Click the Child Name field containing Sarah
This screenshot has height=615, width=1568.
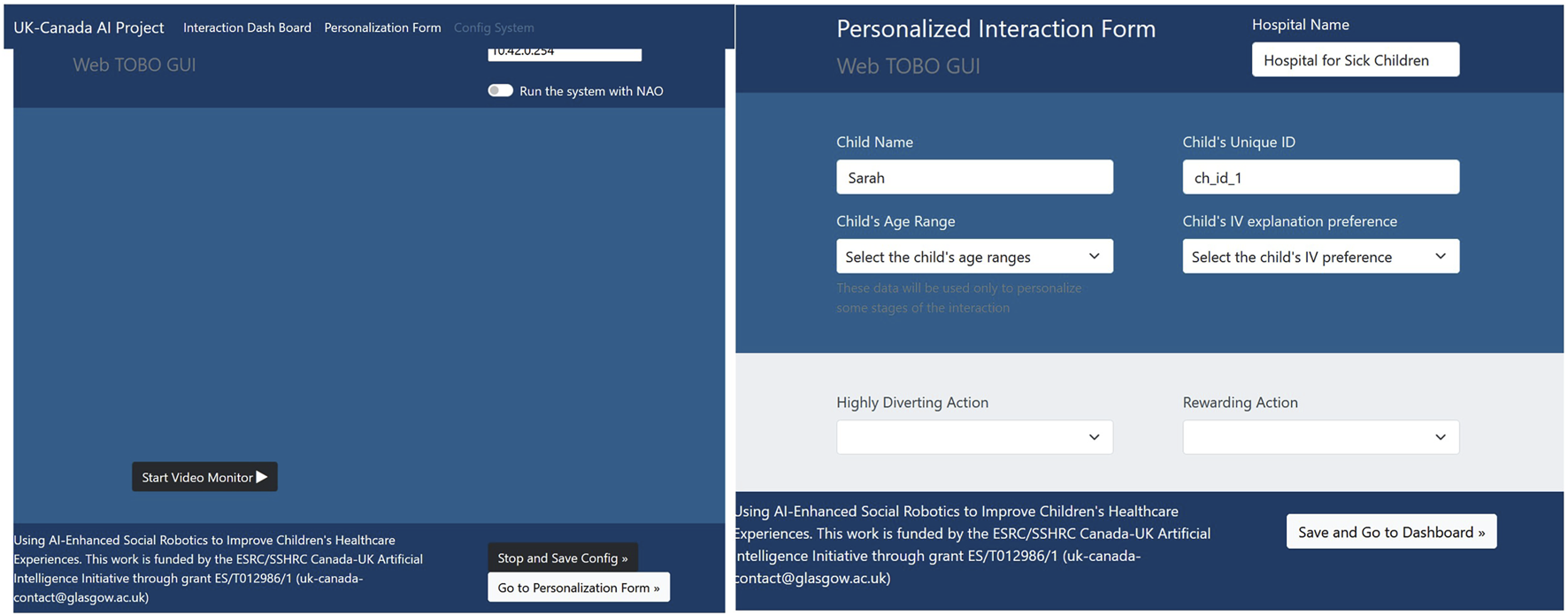click(973, 177)
